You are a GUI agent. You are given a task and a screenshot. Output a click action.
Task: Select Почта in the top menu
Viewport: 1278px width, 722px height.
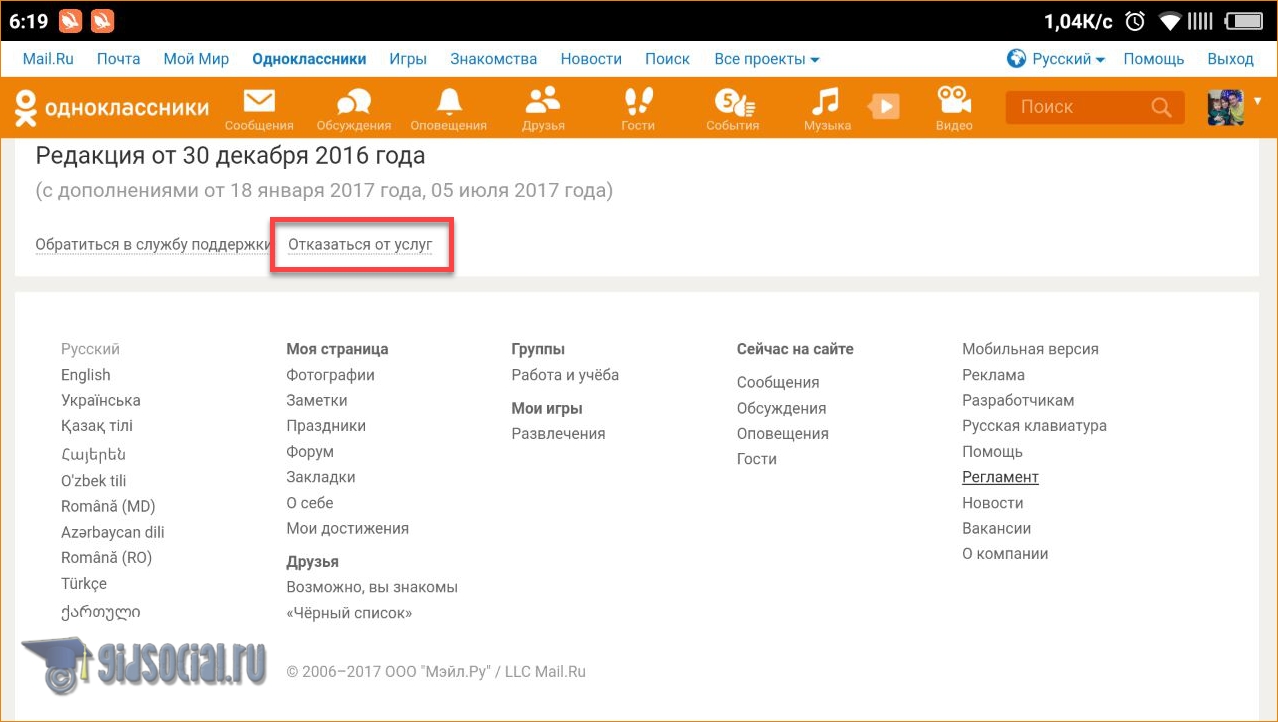point(118,59)
